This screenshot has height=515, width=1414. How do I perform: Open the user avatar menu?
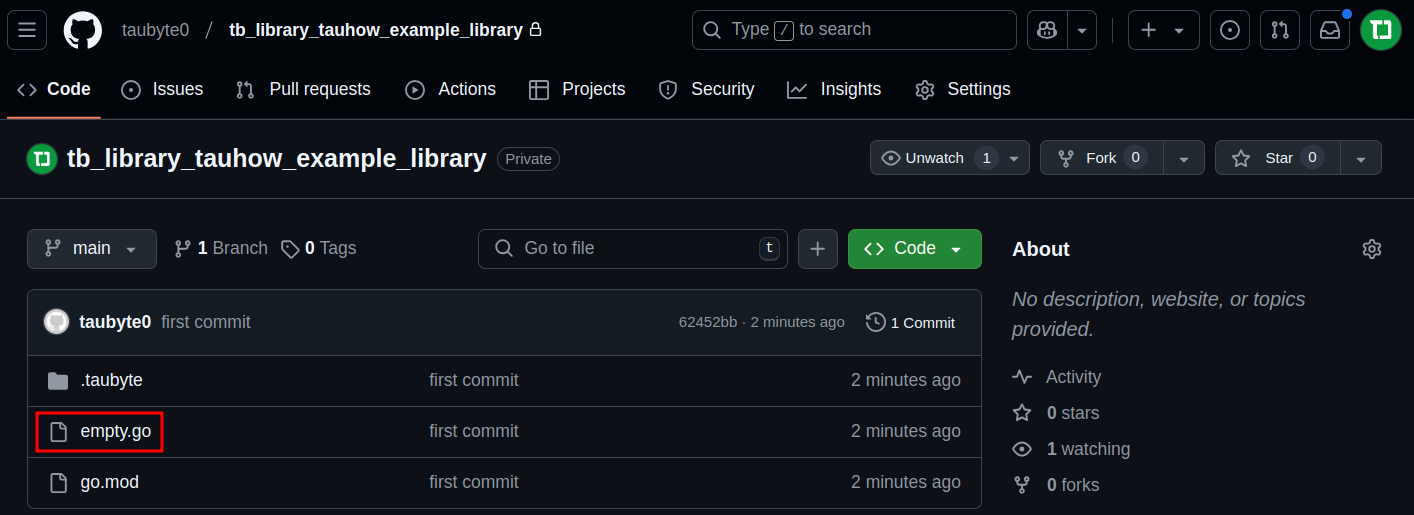pyautogui.click(x=1381, y=30)
